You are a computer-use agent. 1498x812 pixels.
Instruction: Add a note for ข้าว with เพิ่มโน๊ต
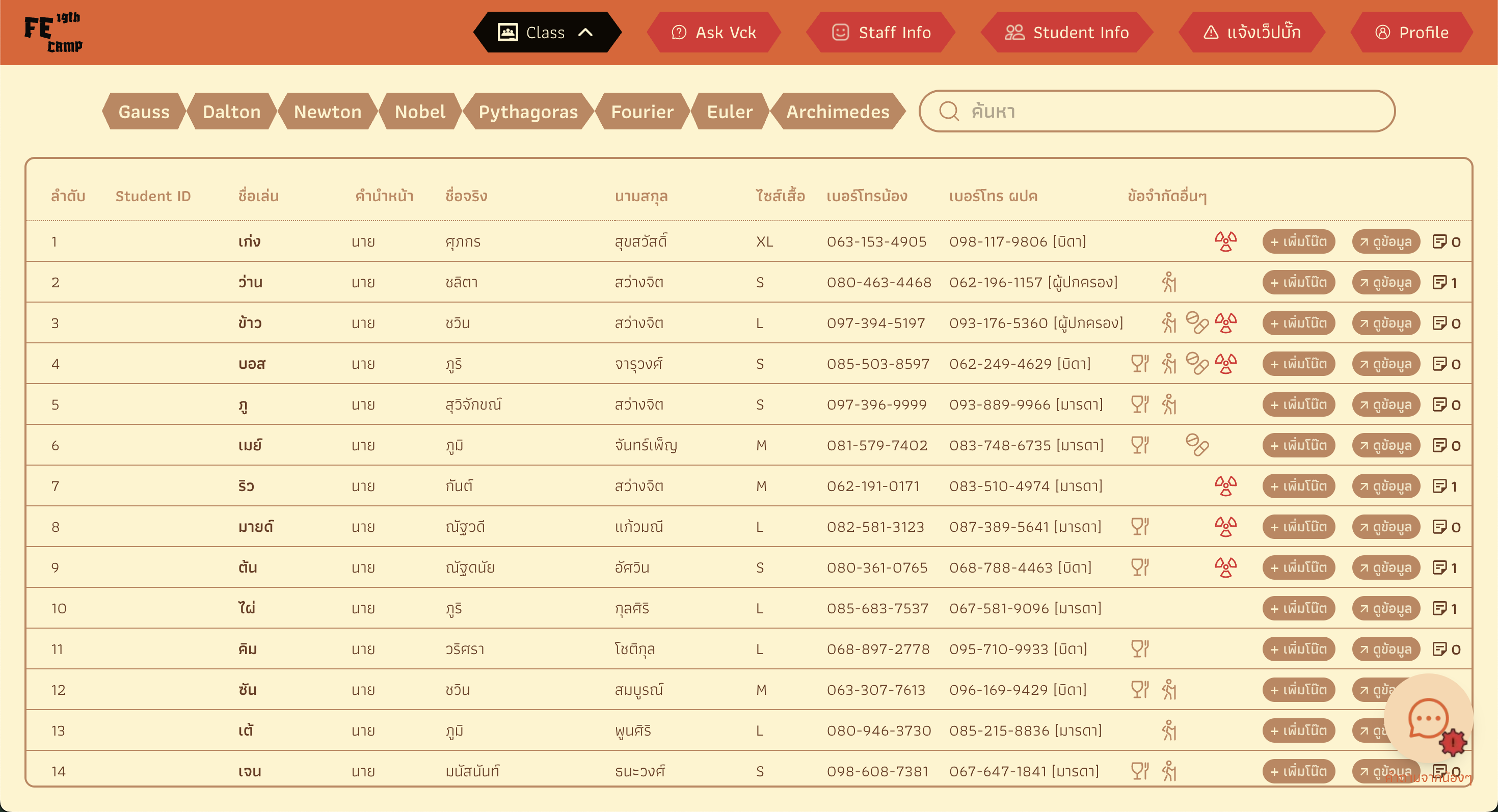tap(1298, 322)
